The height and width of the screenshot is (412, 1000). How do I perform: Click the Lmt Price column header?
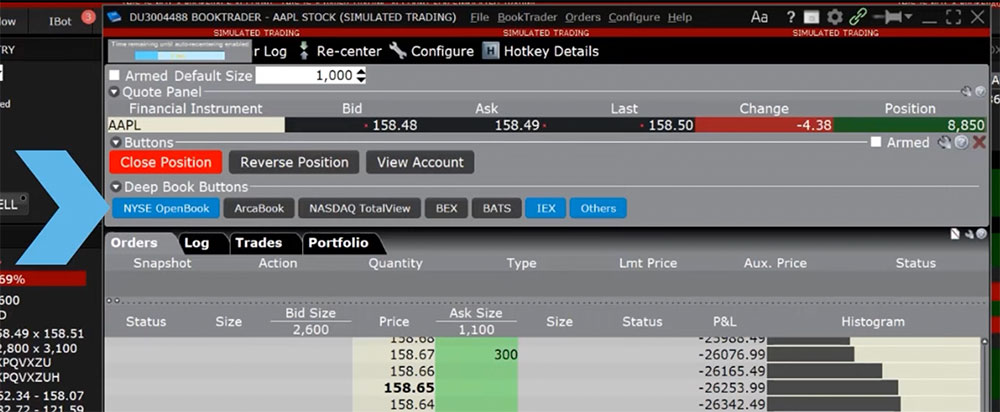coord(648,263)
